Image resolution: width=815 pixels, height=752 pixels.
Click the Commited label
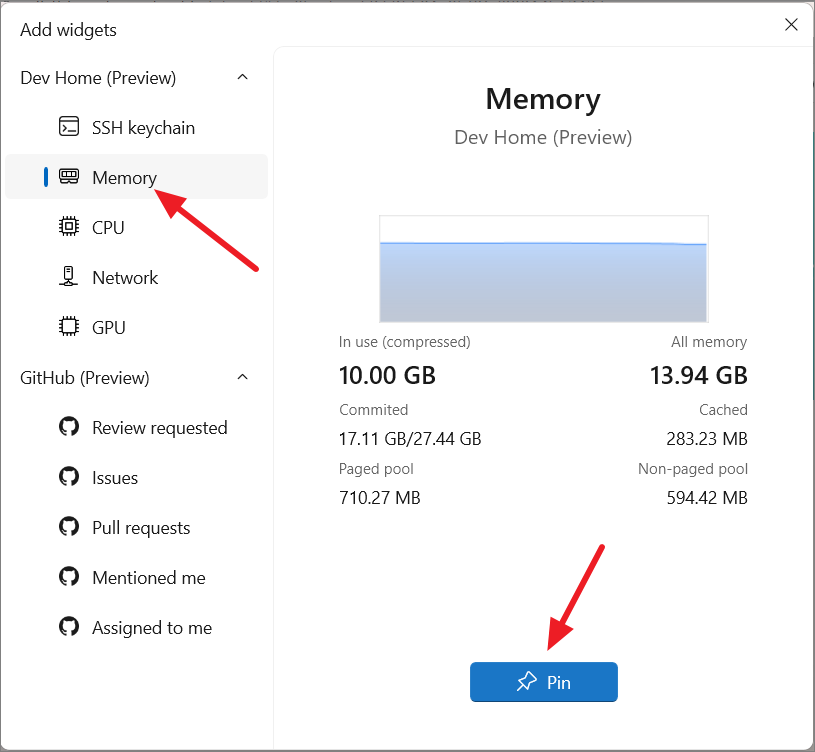coord(373,410)
